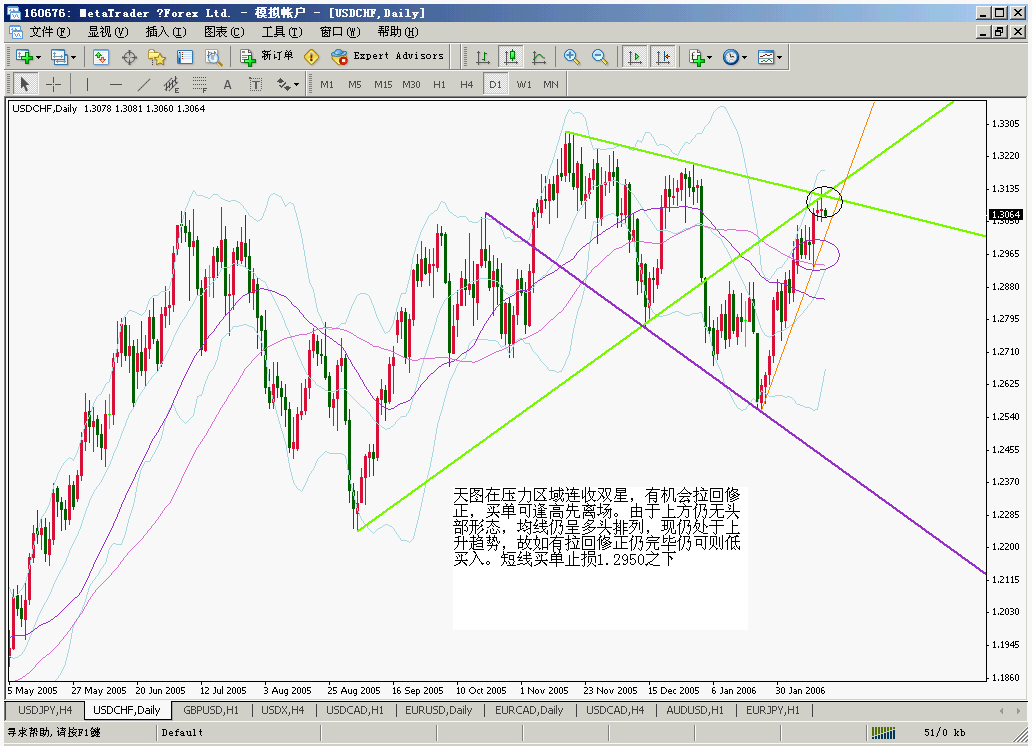1032x746 pixels.
Task: Set timeframe to M15
Action: [x=383, y=84]
